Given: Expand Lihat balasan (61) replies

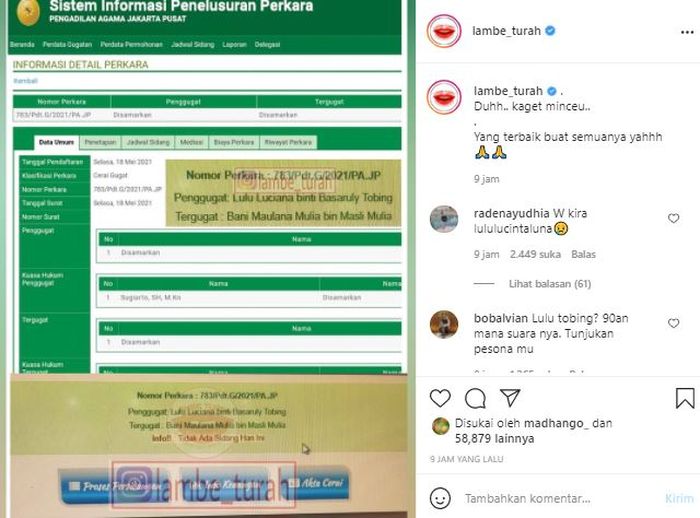Looking at the screenshot, I should (x=550, y=284).
